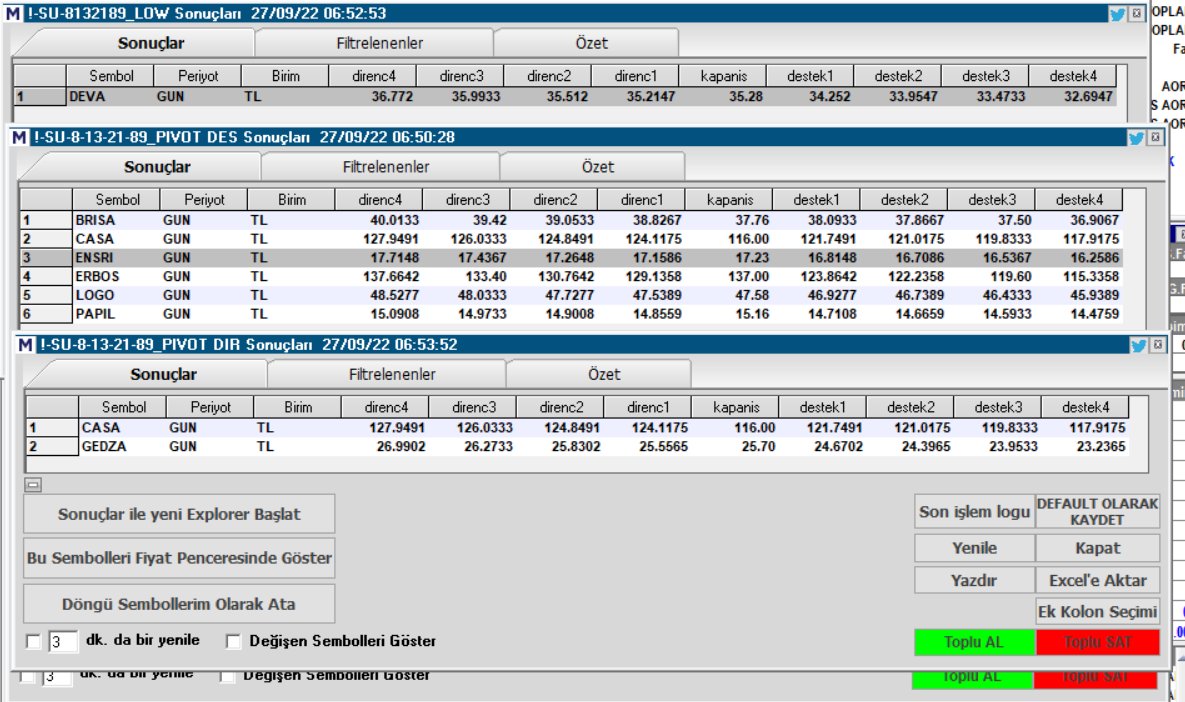Click the M app icon of the LOW Sonuçları window
1185x702 pixels.
tap(13, 14)
